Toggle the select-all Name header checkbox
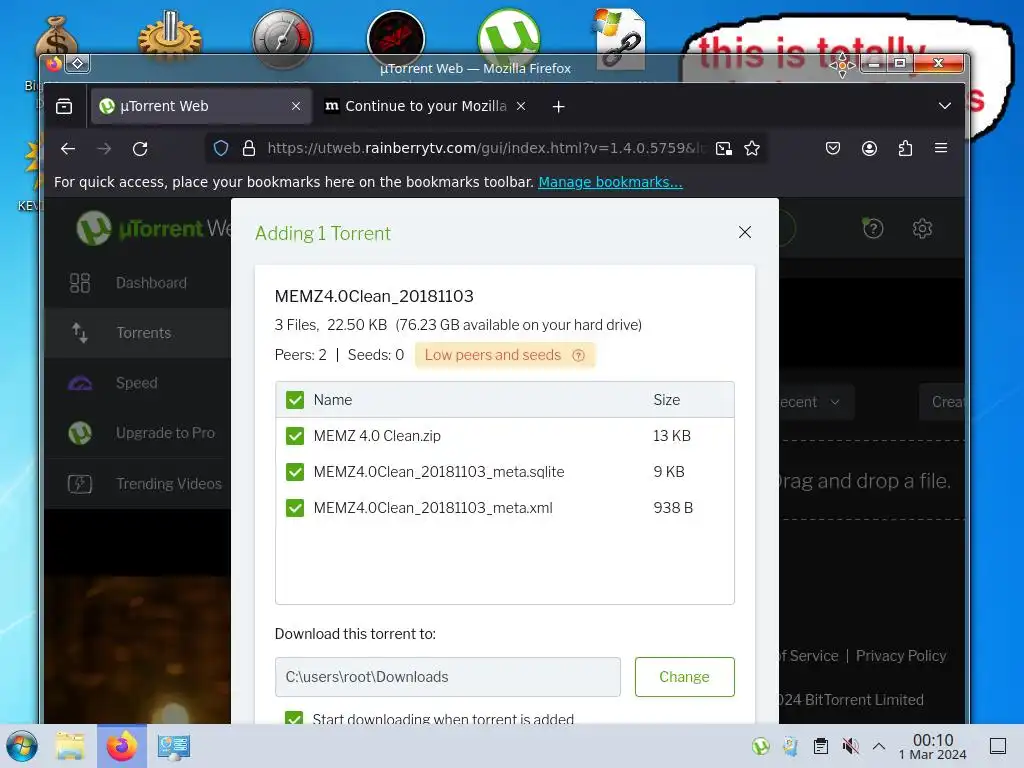The width and height of the screenshot is (1024, 768). [295, 400]
